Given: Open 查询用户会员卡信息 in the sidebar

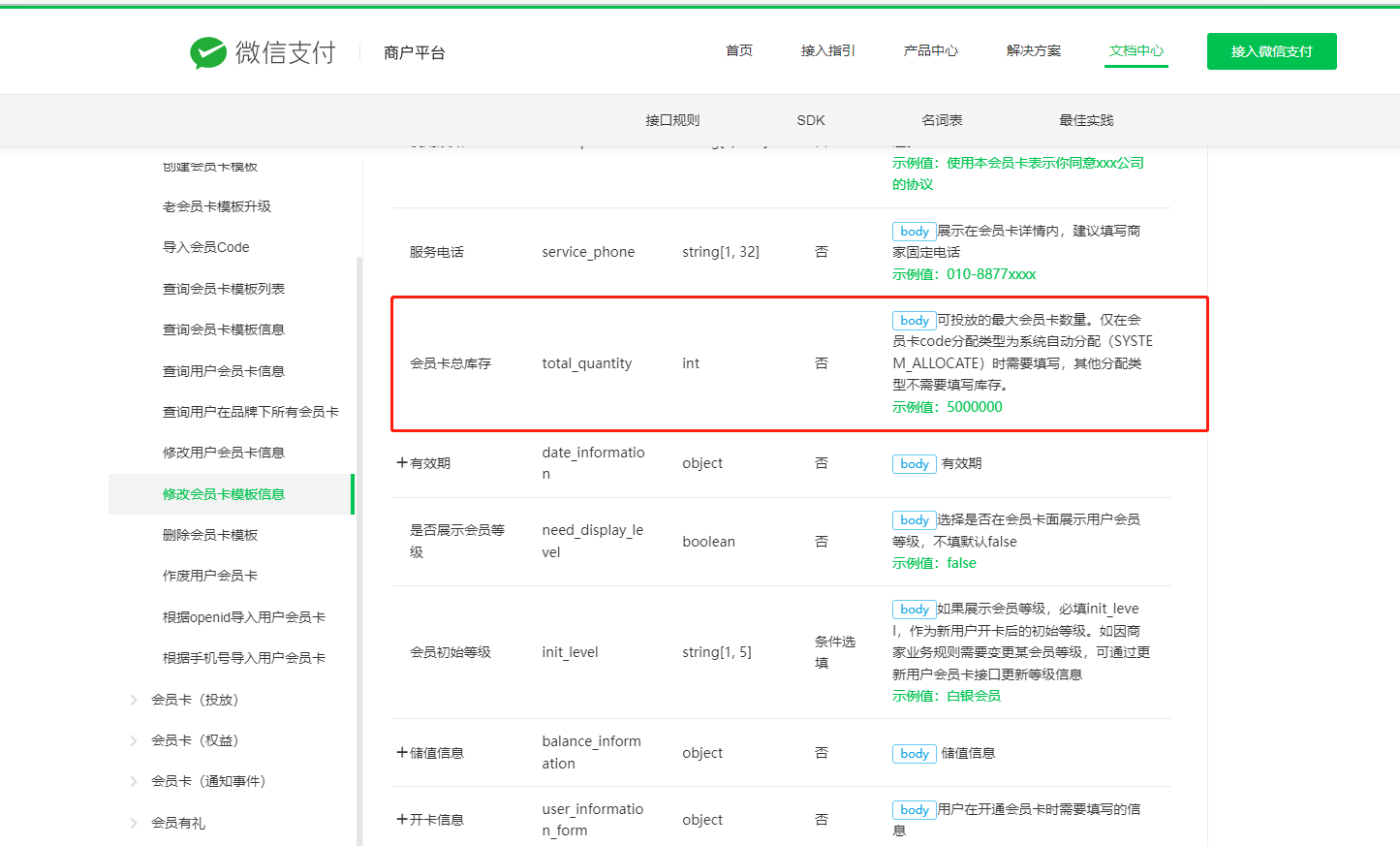Looking at the screenshot, I should click(x=224, y=371).
